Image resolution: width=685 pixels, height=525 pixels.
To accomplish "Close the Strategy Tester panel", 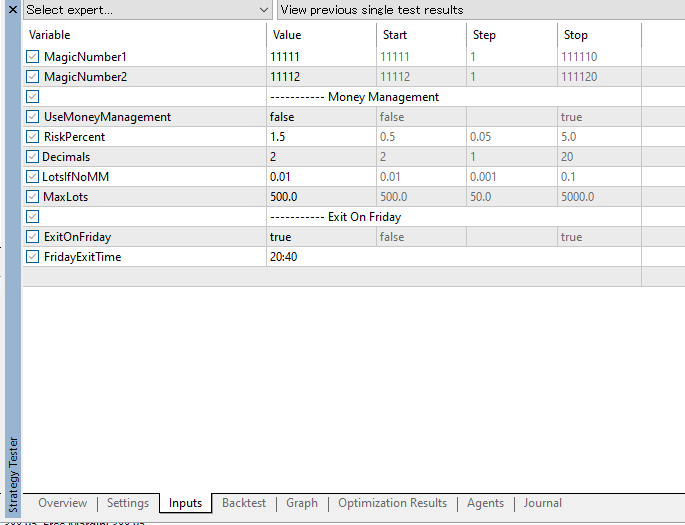I will click(x=10, y=9).
